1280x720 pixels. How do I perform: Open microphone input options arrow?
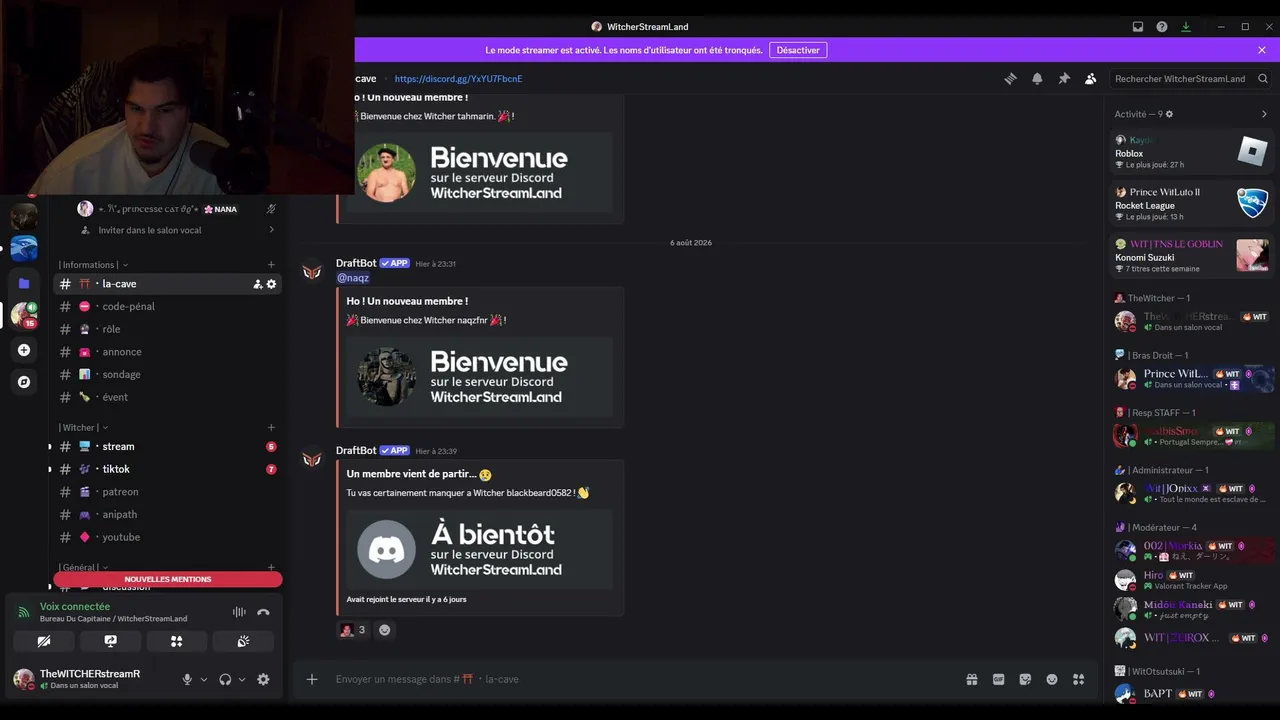(x=204, y=679)
